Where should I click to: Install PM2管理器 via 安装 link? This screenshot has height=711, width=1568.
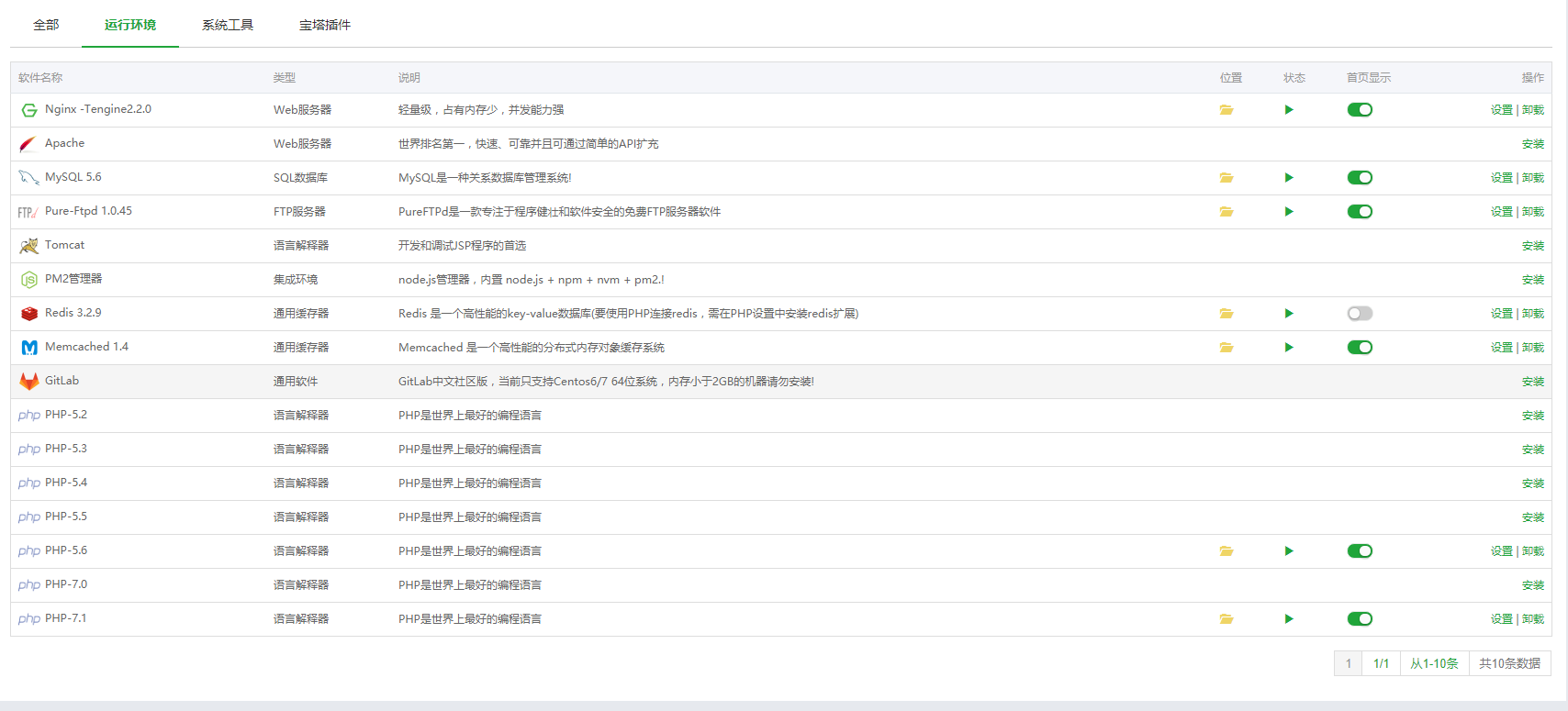[1533, 280]
